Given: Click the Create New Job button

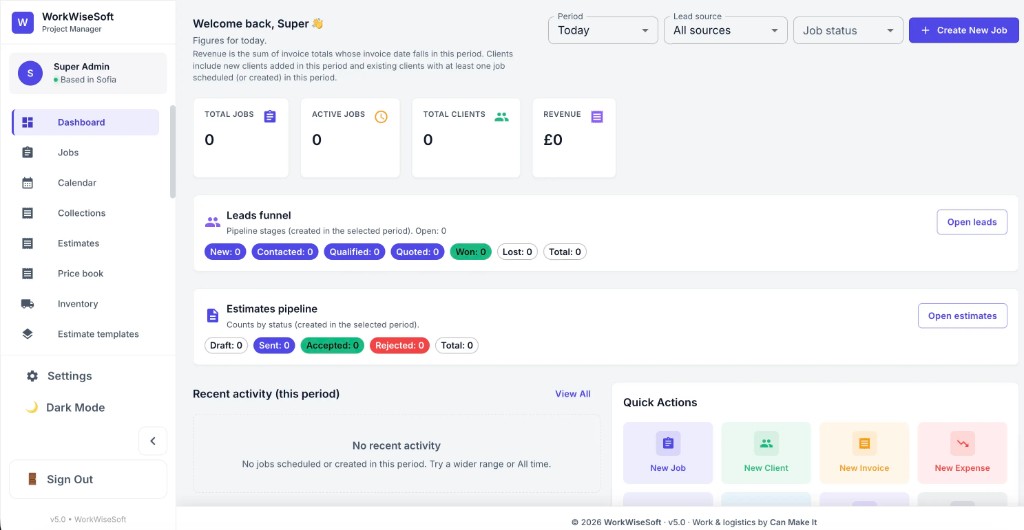Looking at the screenshot, I should [x=964, y=30].
